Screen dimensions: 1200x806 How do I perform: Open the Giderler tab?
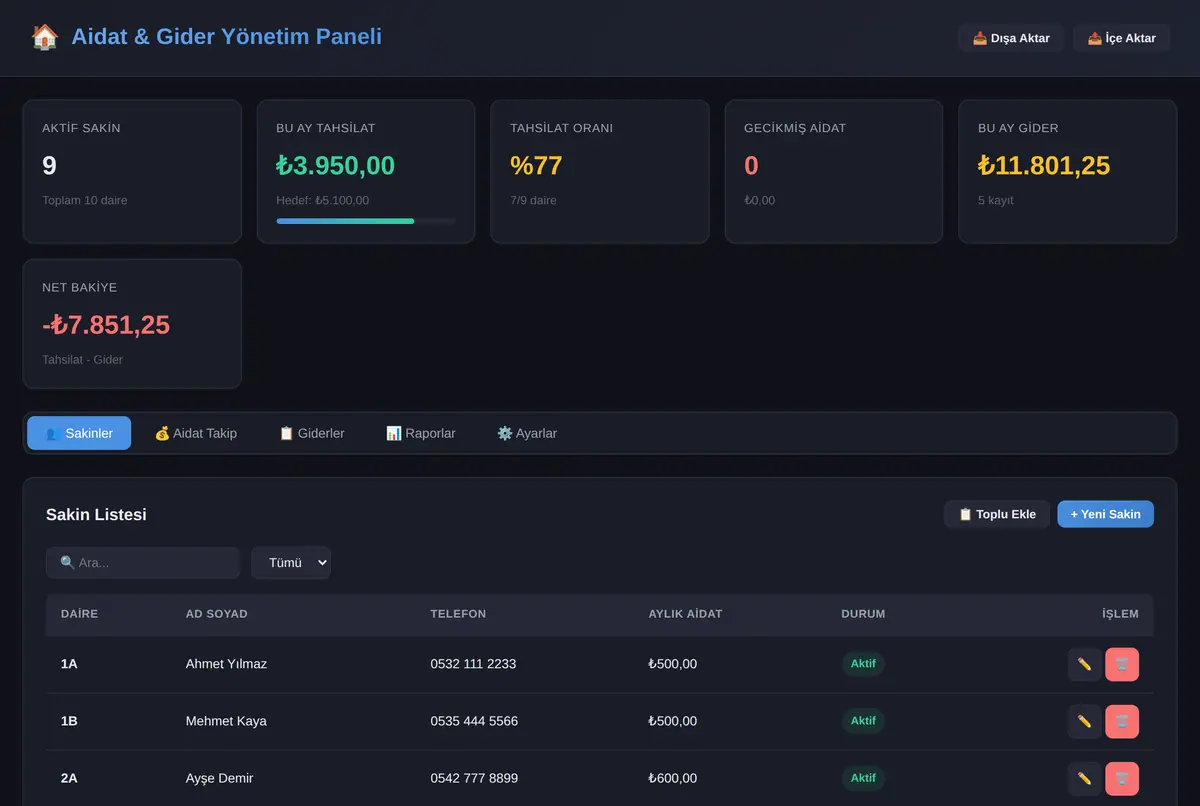pos(311,433)
